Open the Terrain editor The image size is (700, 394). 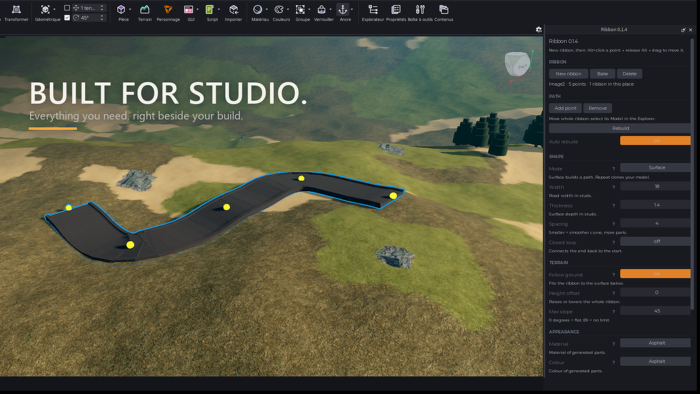[145, 12]
